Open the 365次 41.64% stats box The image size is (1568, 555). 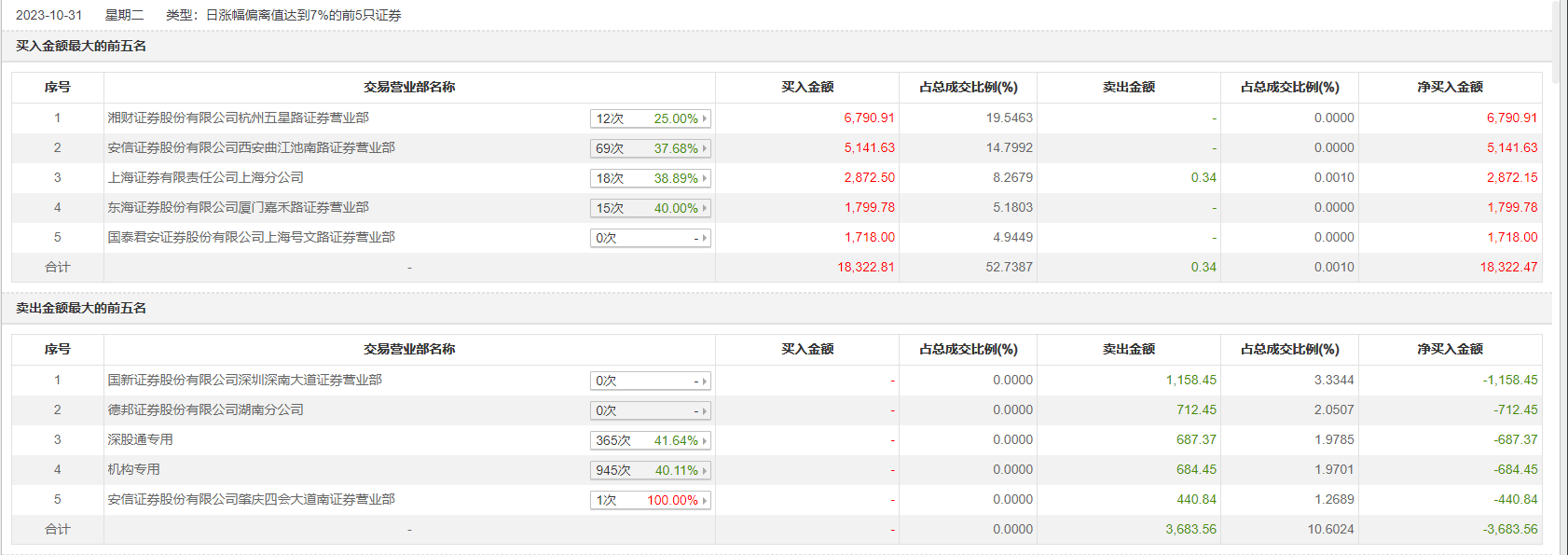[650, 440]
